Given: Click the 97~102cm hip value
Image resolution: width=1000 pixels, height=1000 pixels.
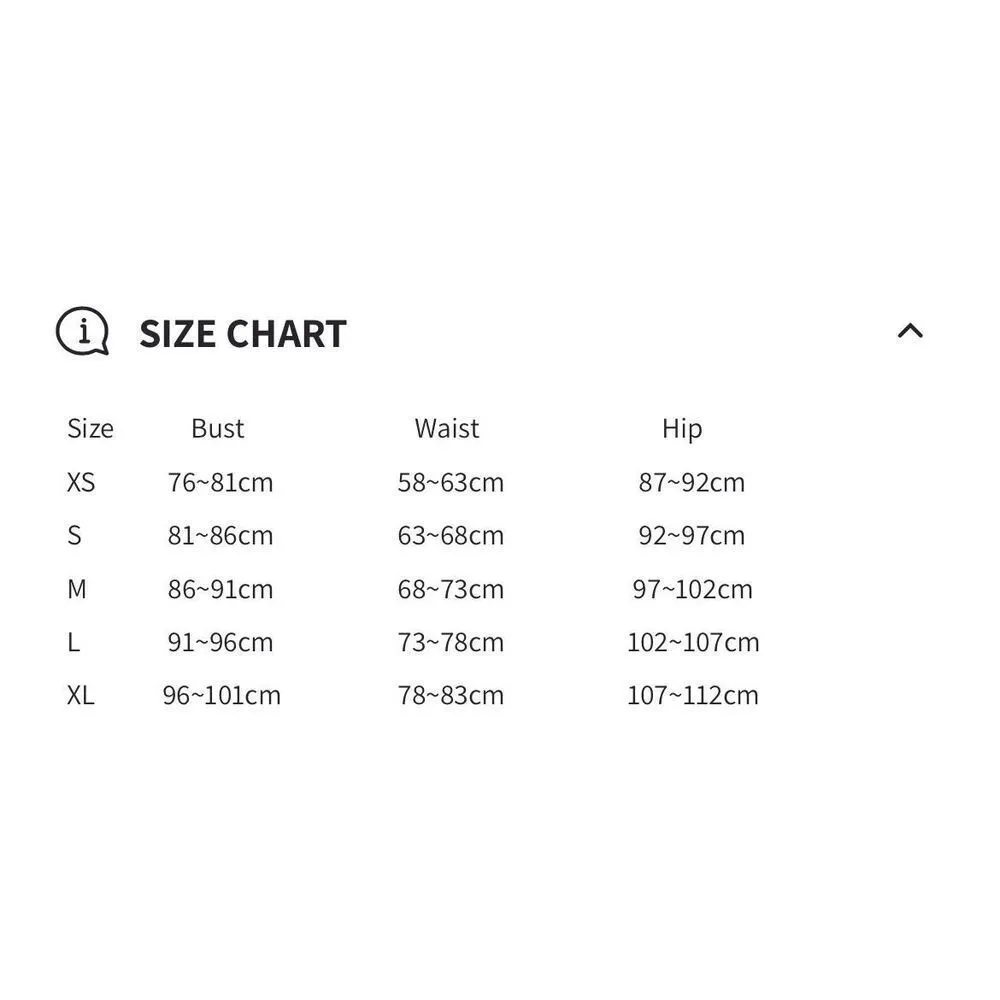Looking at the screenshot, I should (x=692, y=589).
